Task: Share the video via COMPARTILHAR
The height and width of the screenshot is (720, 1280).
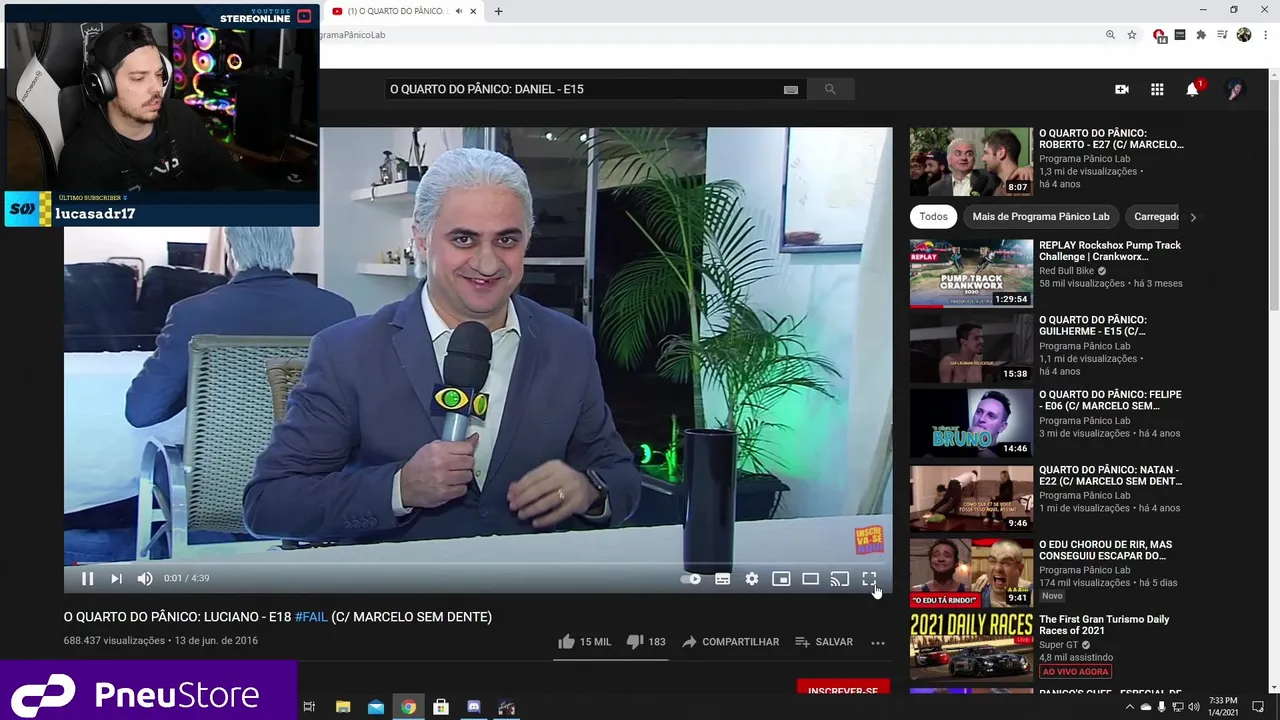Action: pyautogui.click(x=730, y=642)
